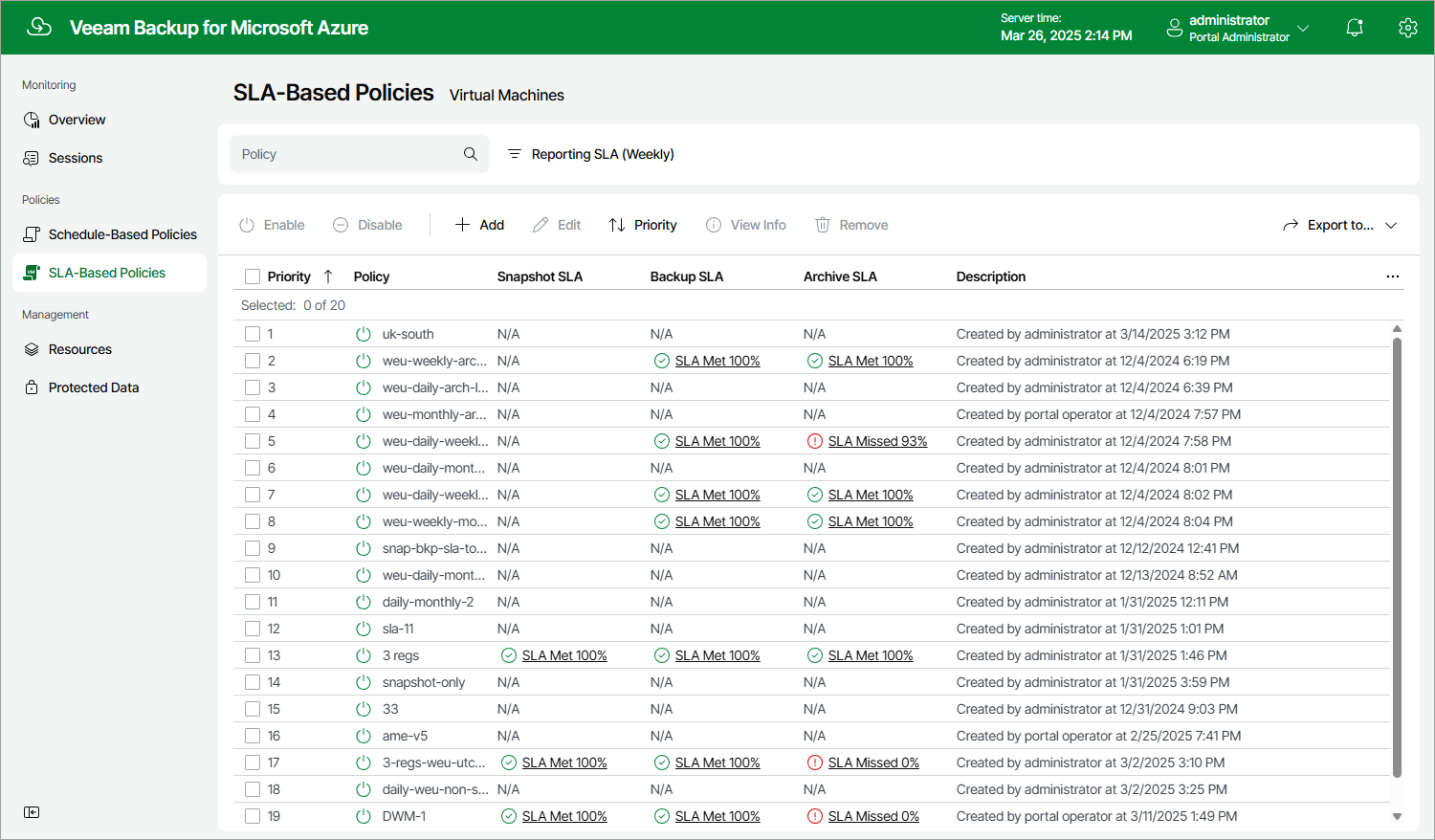Image resolution: width=1435 pixels, height=840 pixels.
Task: Click the power icon for sla-11 policy
Action: (x=364, y=629)
